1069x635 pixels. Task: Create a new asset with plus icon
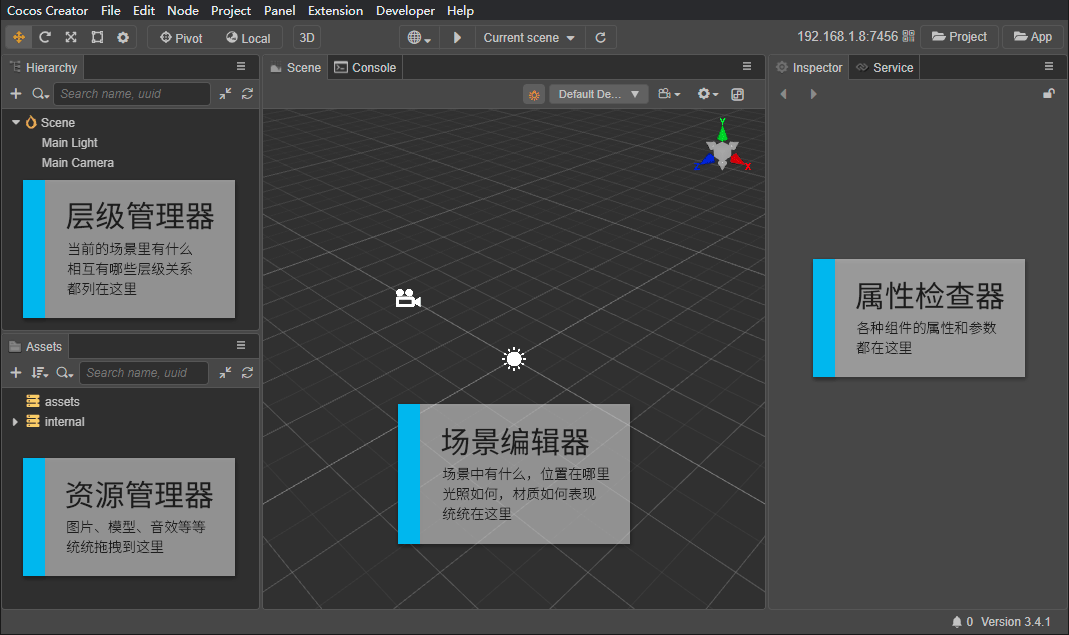pyautogui.click(x=16, y=372)
